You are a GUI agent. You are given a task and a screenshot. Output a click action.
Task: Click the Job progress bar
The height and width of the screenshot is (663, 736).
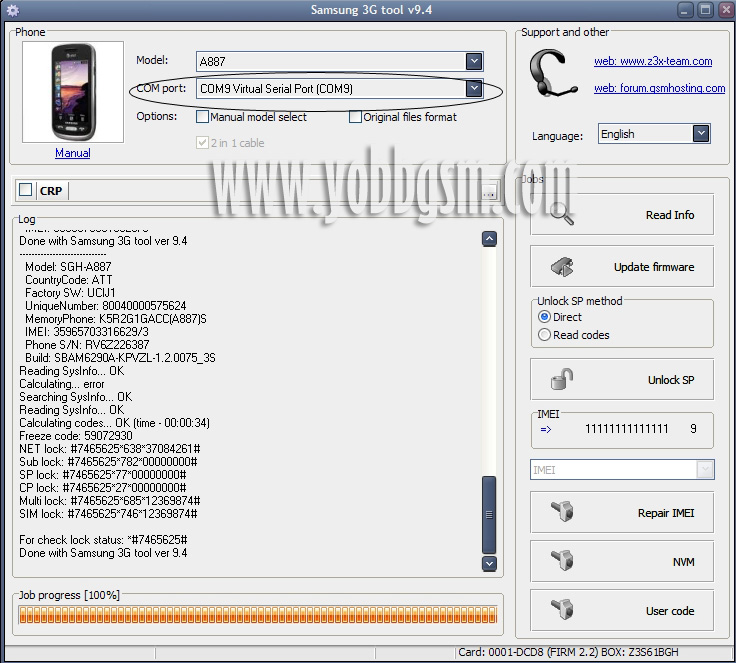tap(258, 615)
